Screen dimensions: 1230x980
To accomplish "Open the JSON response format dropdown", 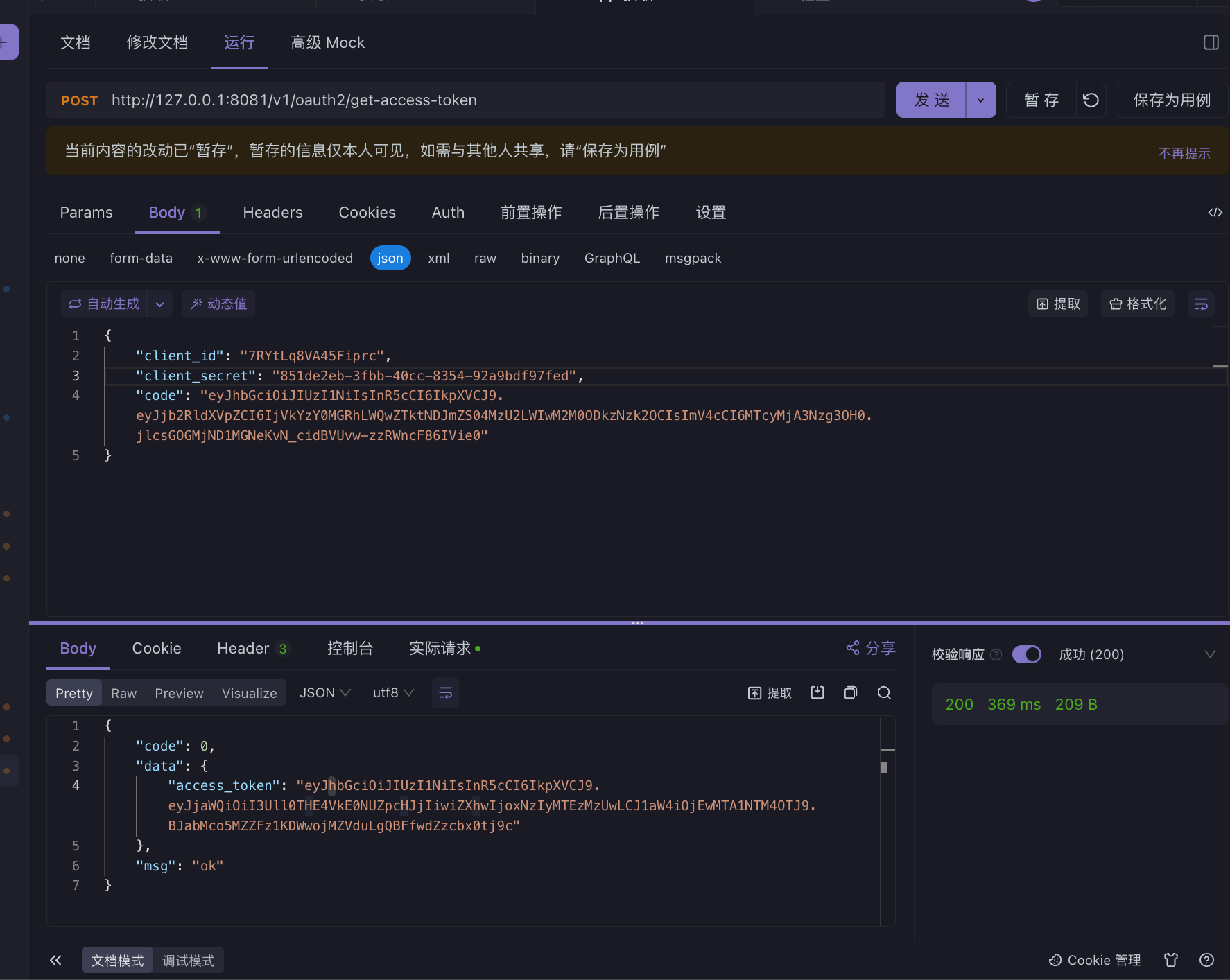I will 324,693.
